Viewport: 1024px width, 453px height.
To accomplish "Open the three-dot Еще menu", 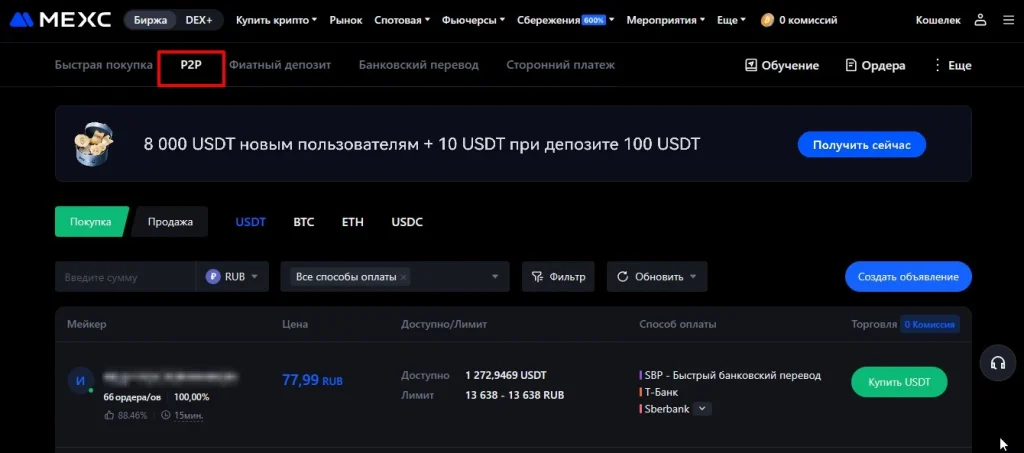I will coord(952,65).
